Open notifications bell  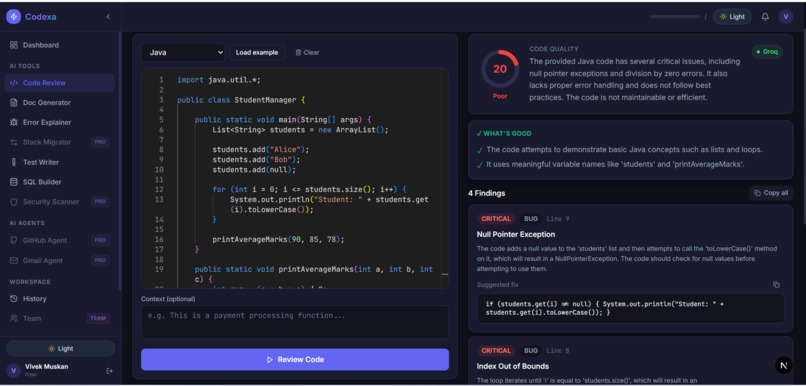(x=765, y=16)
